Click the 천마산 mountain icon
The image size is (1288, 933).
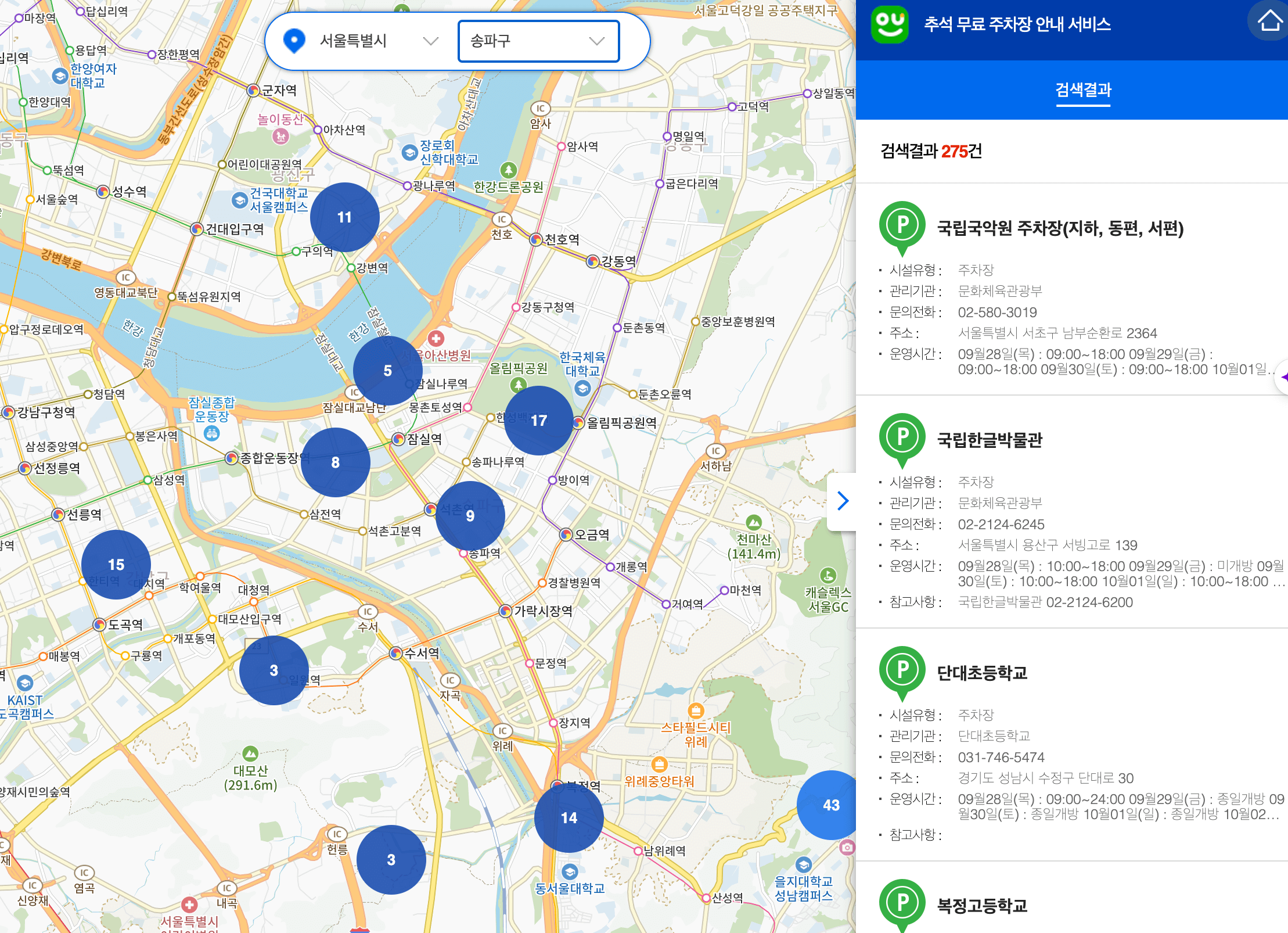[x=754, y=522]
